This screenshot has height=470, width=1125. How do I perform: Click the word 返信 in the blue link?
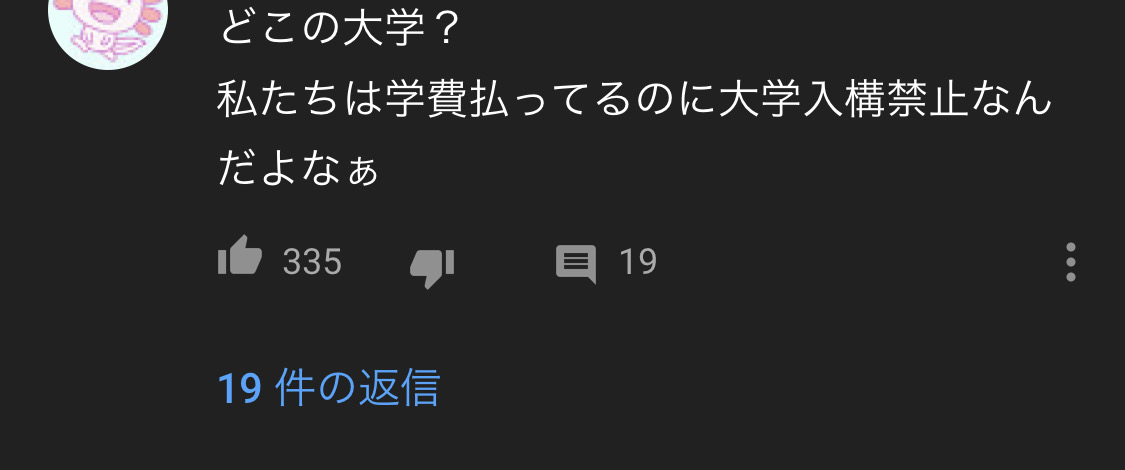(x=399, y=387)
